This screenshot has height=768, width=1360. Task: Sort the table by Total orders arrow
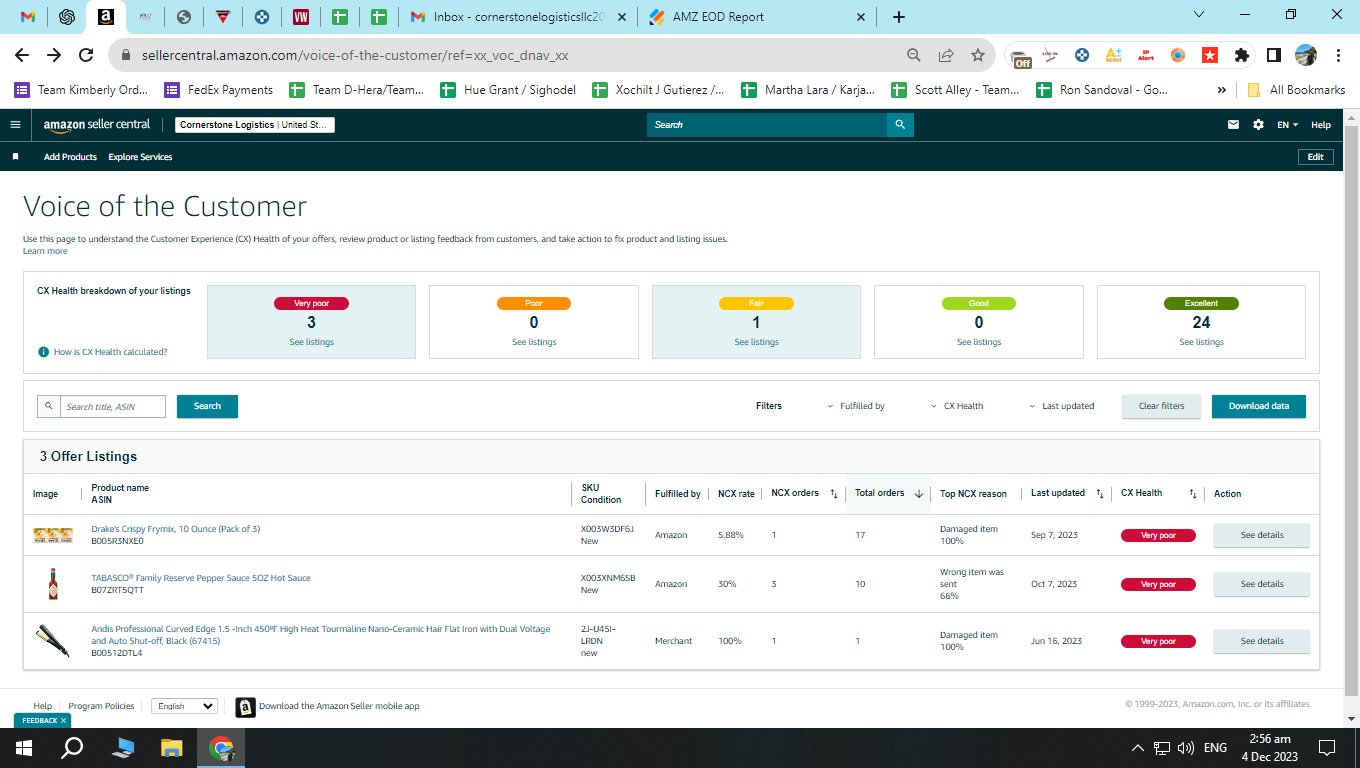pos(919,494)
